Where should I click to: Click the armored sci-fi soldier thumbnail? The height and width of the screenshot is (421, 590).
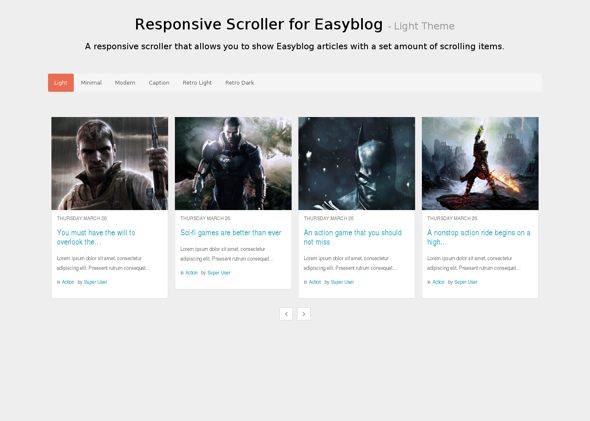coord(233,163)
